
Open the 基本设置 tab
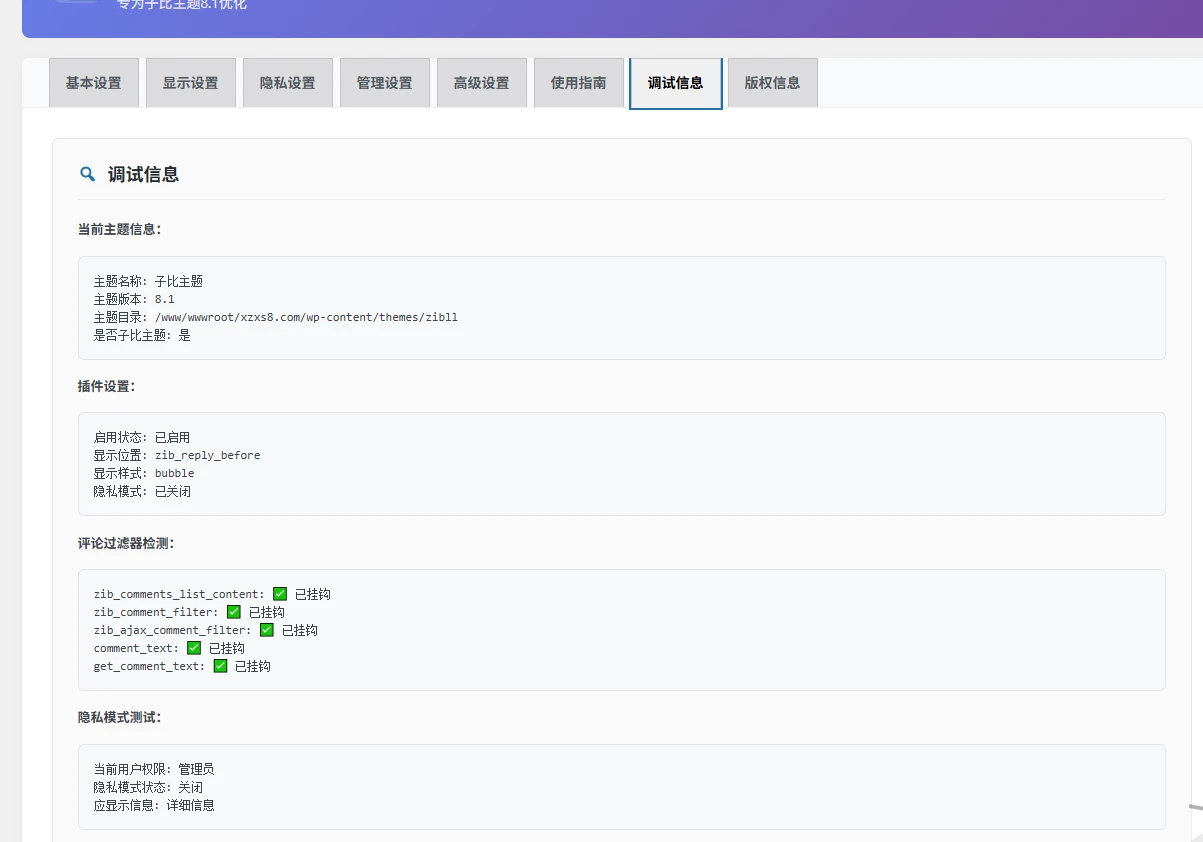click(94, 83)
